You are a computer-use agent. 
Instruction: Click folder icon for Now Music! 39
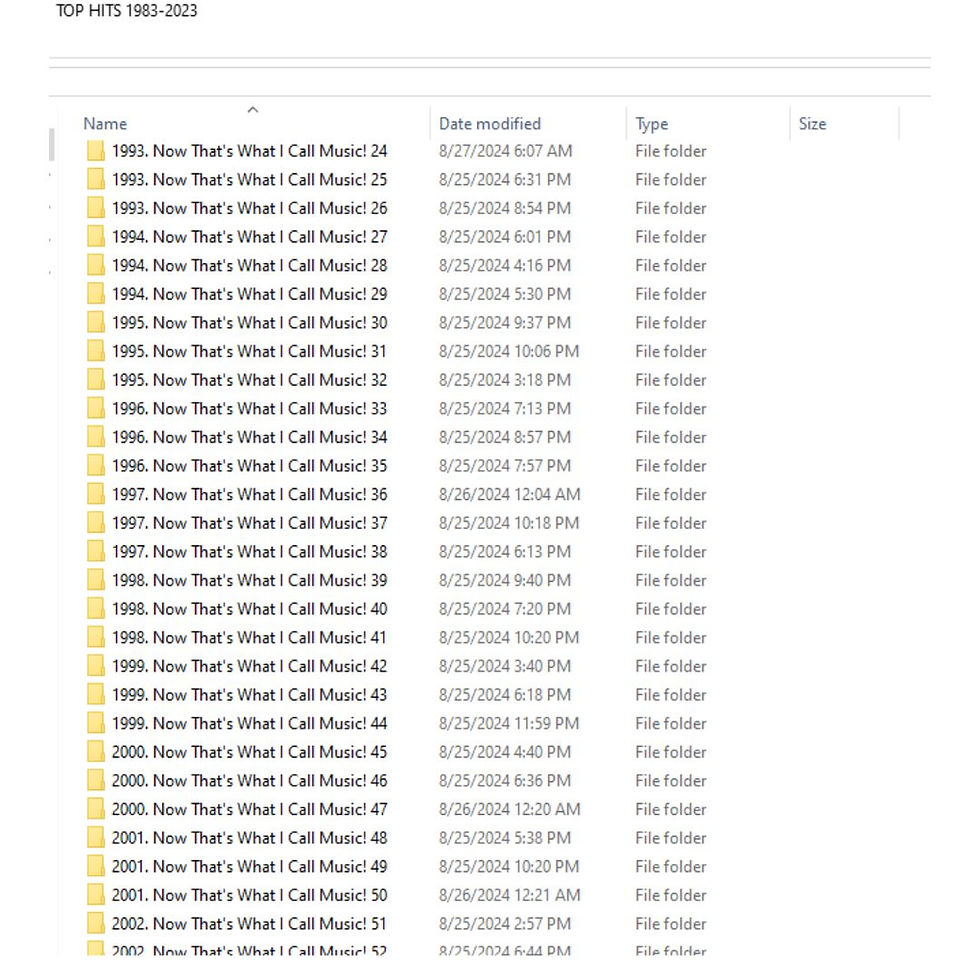coord(96,581)
